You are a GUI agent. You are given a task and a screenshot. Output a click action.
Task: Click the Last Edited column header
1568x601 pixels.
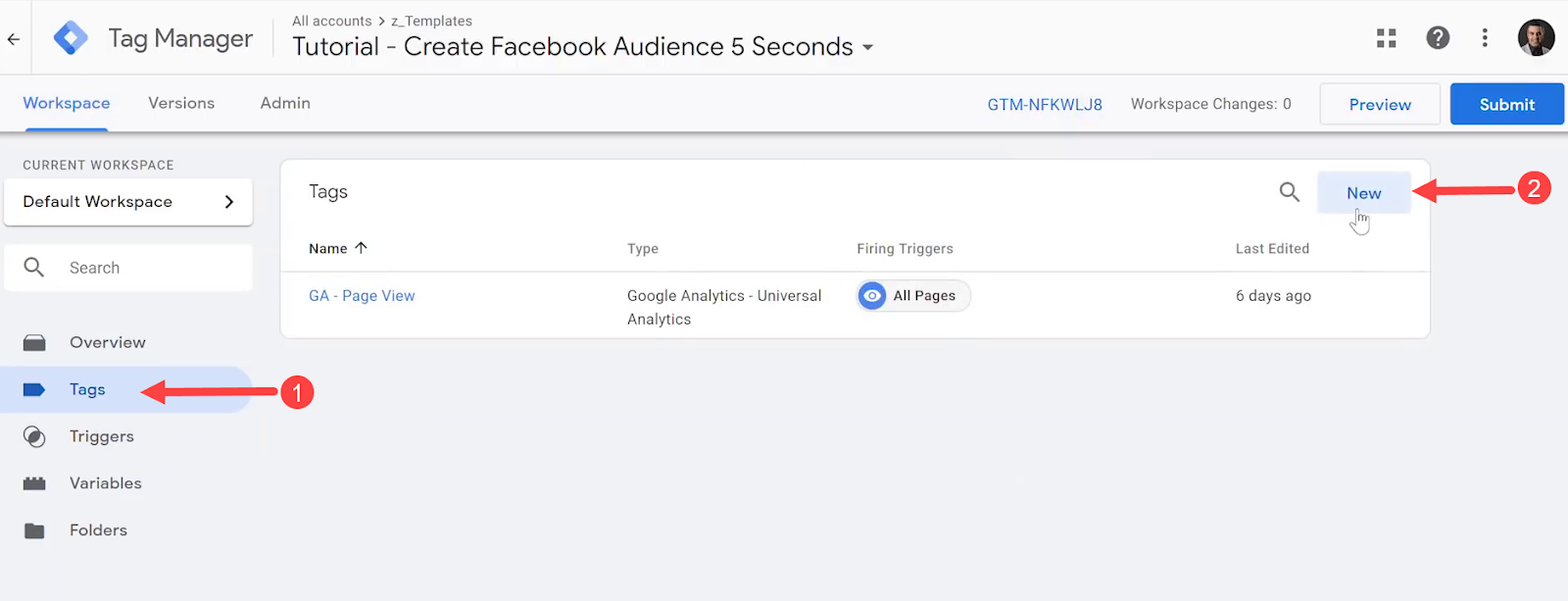tap(1272, 248)
